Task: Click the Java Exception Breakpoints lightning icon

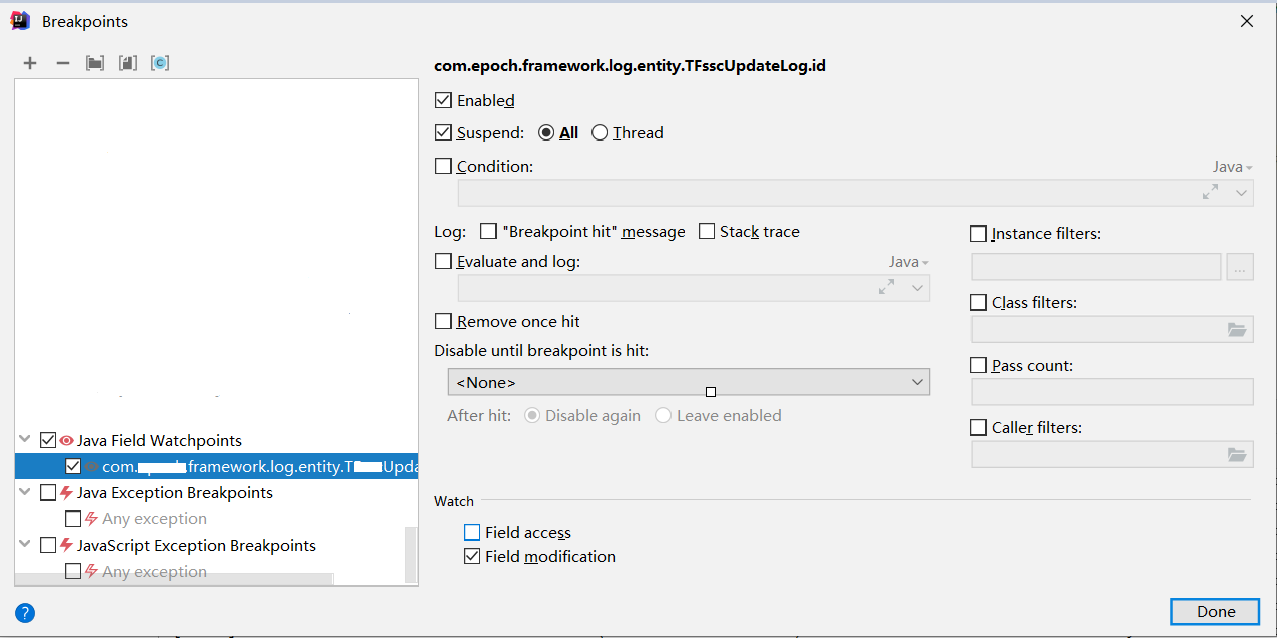Action: point(67,493)
